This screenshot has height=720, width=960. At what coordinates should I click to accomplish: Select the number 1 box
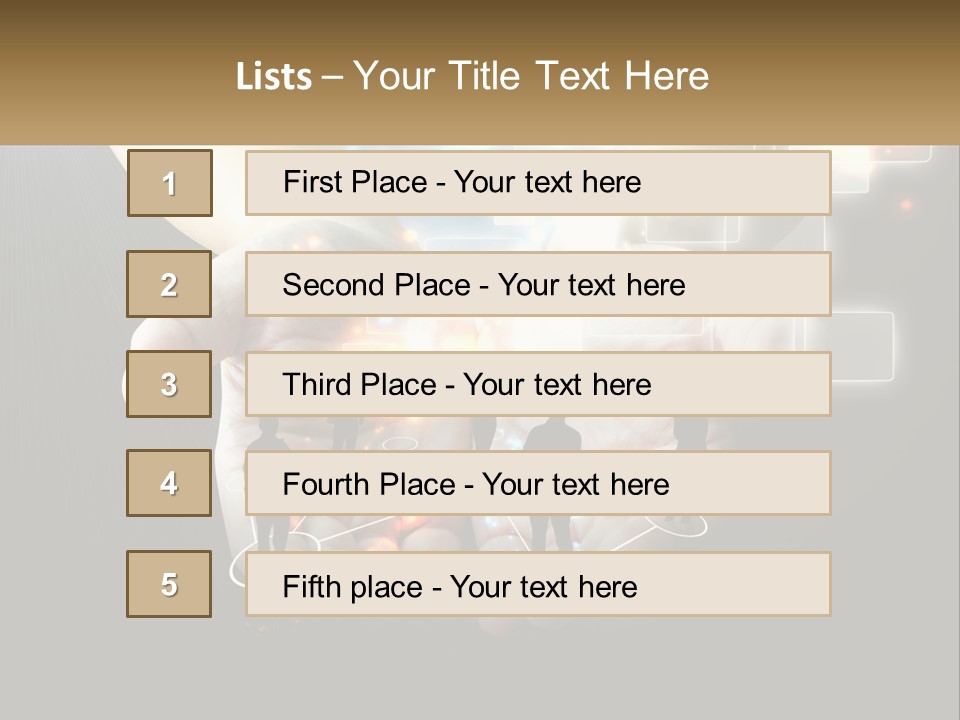point(170,183)
